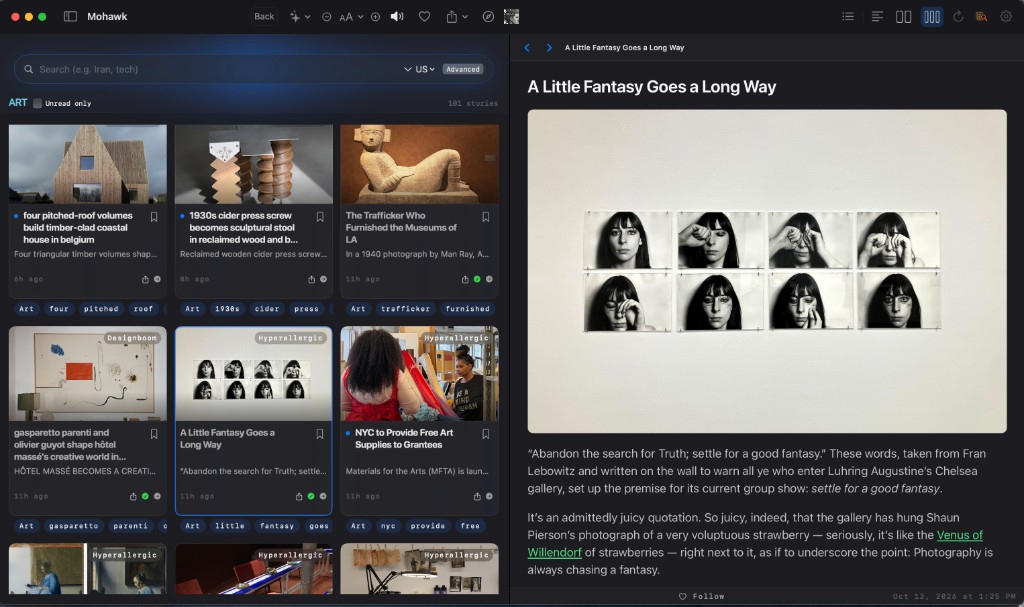Click the 'gasparetto' tag chip
The height and width of the screenshot is (607, 1024).
click(x=73, y=525)
